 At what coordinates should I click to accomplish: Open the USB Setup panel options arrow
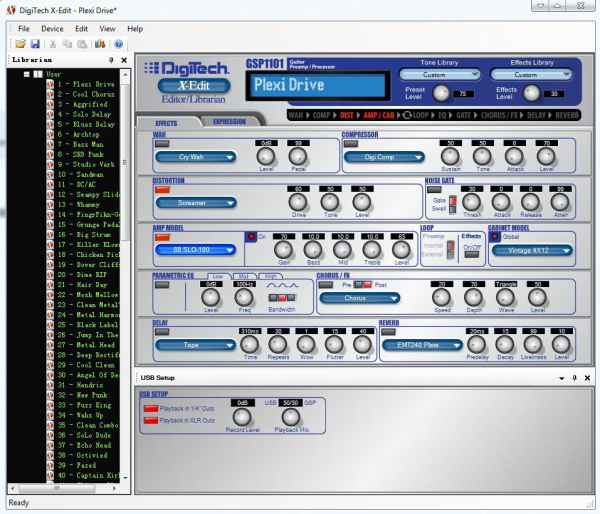pos(562,378)
